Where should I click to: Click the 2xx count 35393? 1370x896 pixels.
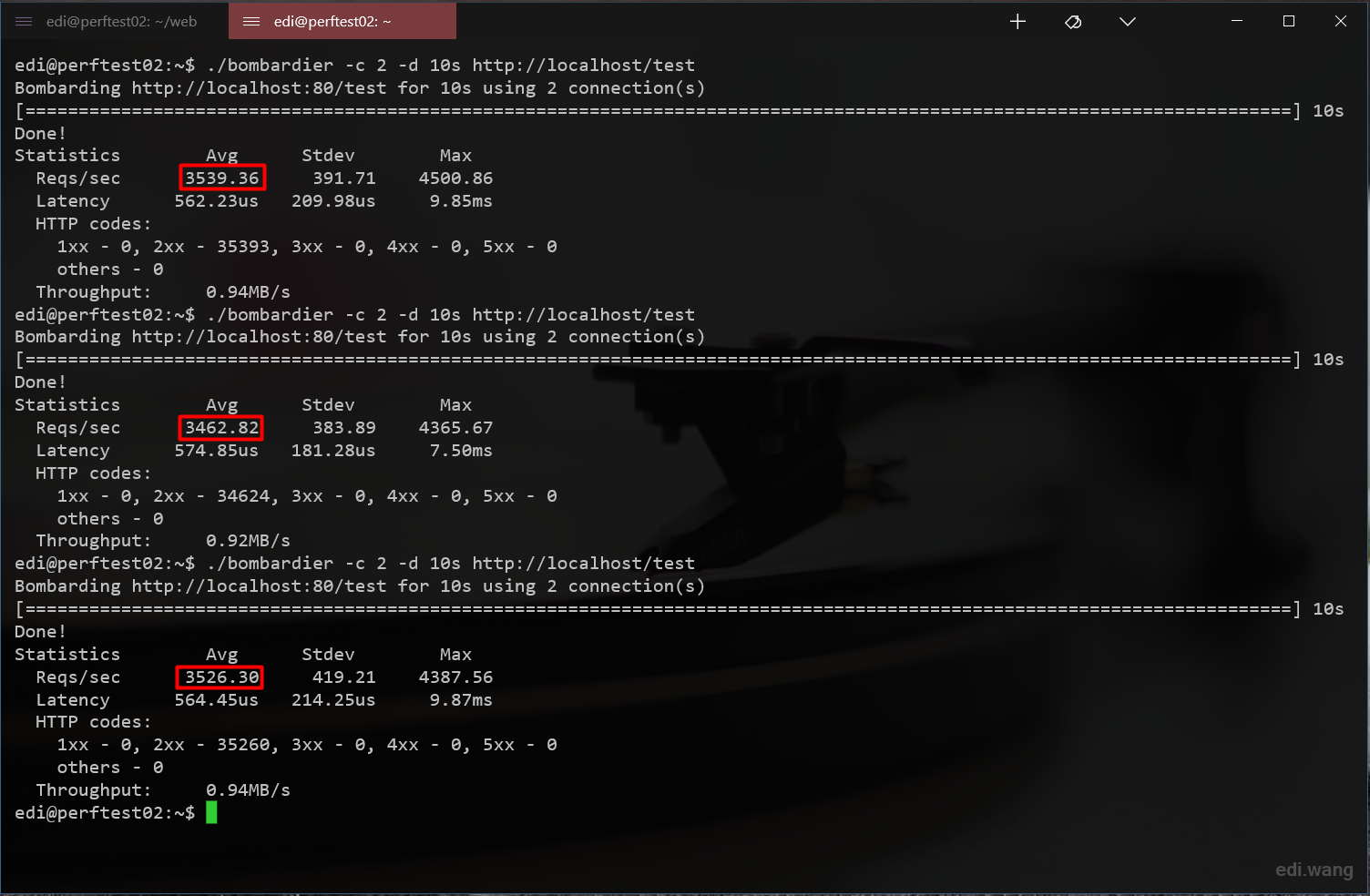pyautogui.click(x=243, y=246)
